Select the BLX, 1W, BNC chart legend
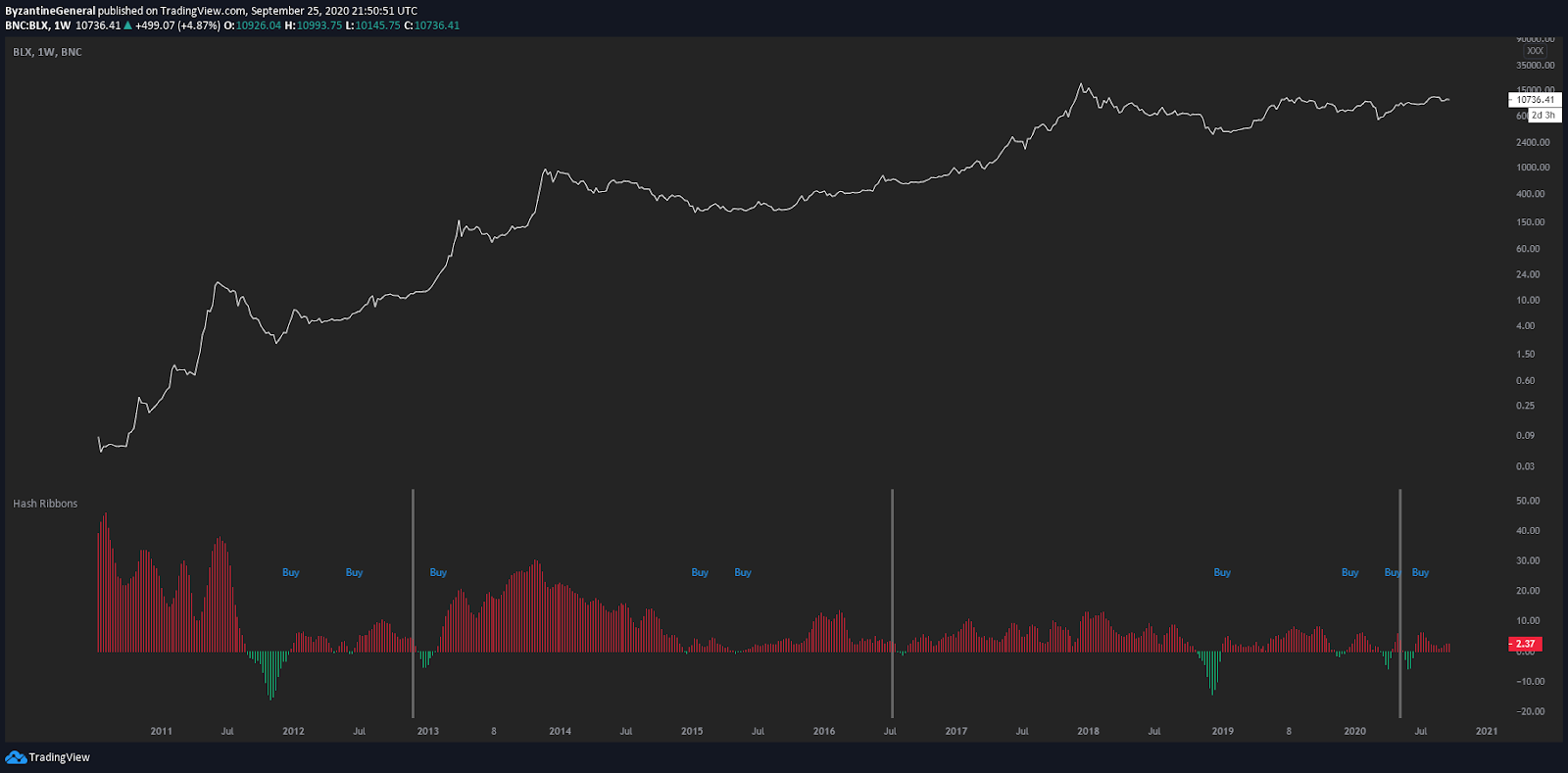The width and height of the screenshot is (1568, 773). (47, 52)
